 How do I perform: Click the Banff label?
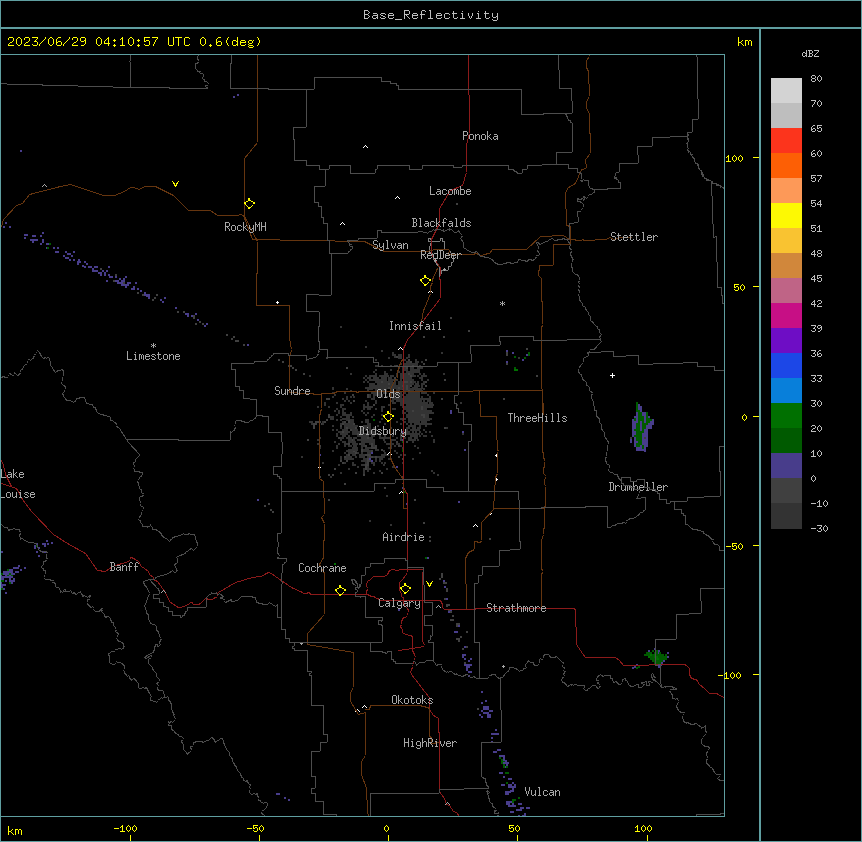[124, 567]
